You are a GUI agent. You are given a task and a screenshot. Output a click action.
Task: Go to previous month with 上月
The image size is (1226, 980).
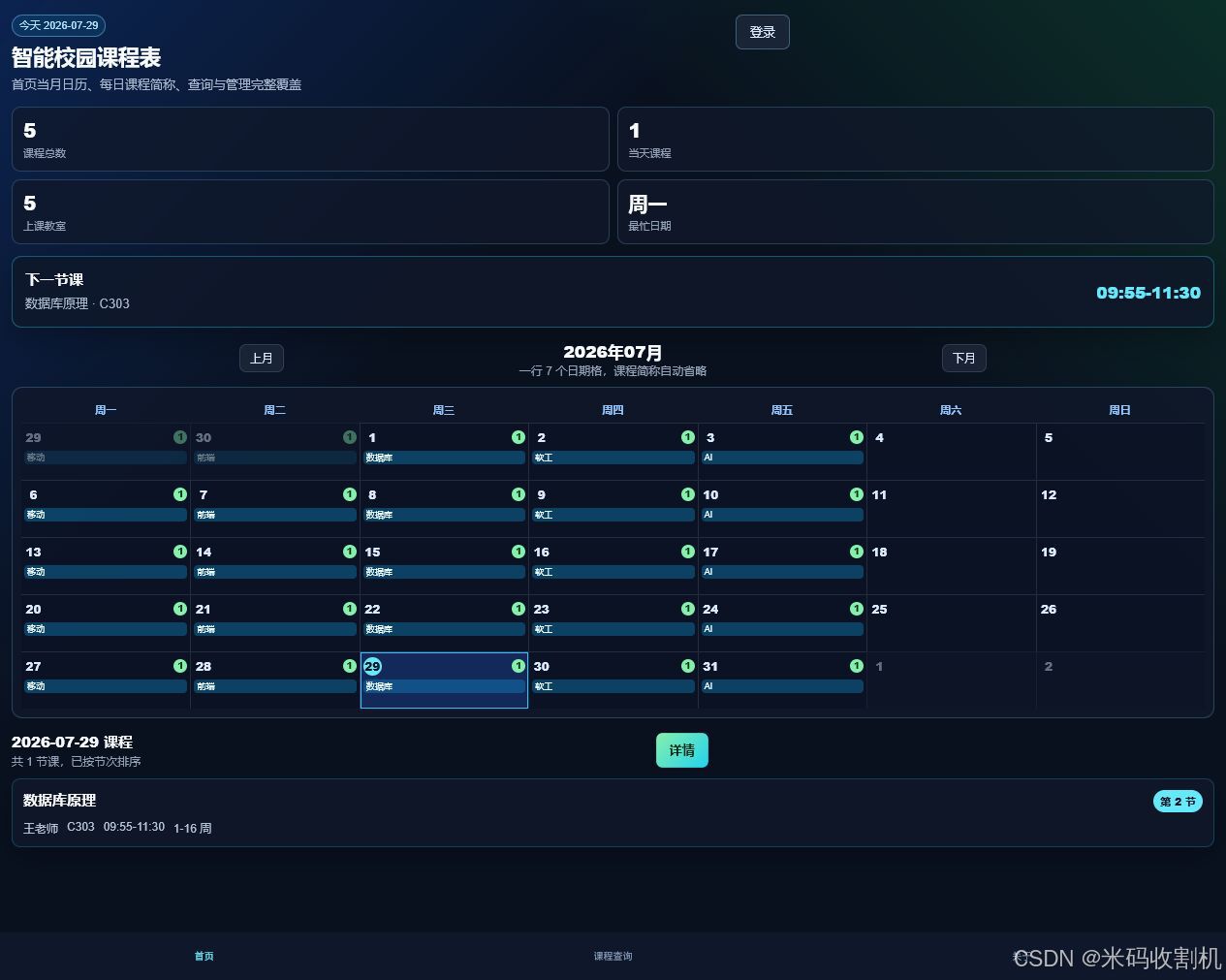pyautogui.click(x=262, y=359)
